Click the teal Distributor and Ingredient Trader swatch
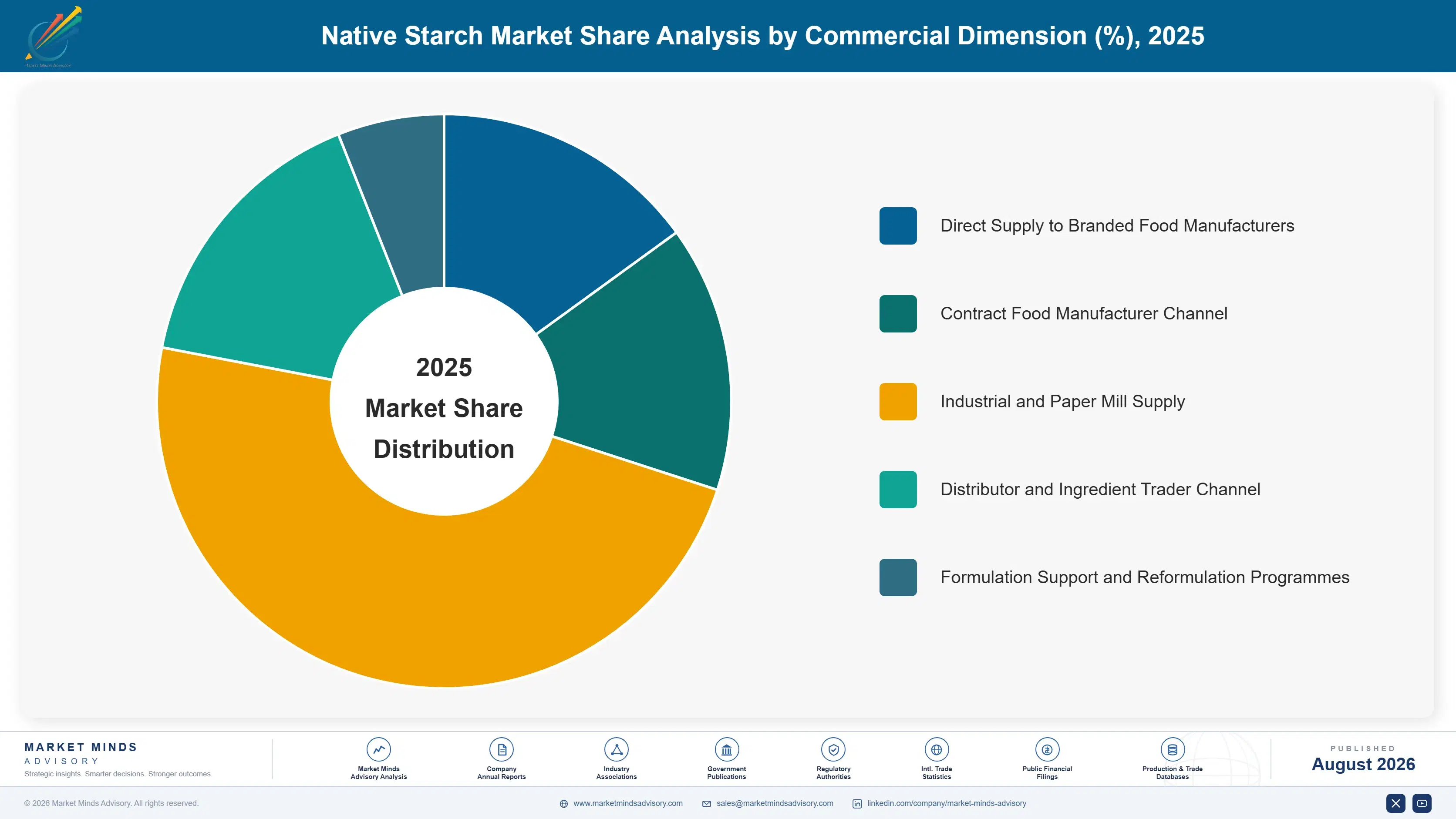Viewport: 1456px width, 819px height. [897, 489]
